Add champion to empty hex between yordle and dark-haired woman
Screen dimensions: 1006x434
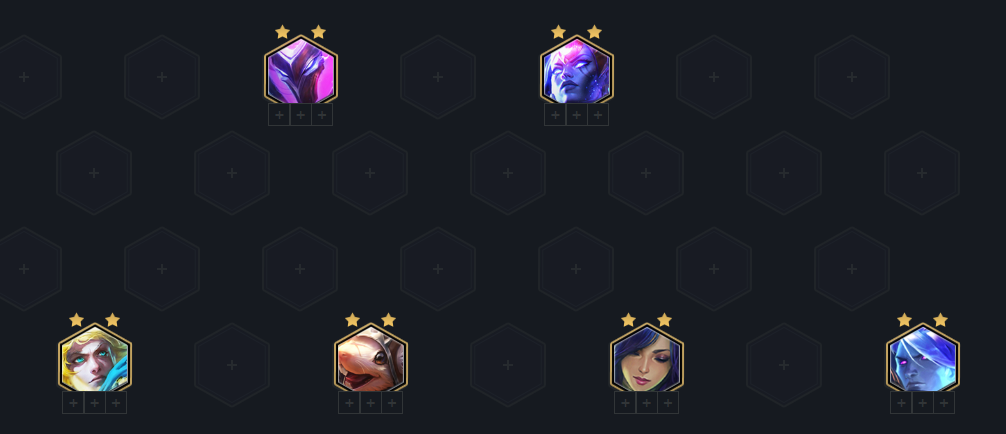click(x=508, y=365)
